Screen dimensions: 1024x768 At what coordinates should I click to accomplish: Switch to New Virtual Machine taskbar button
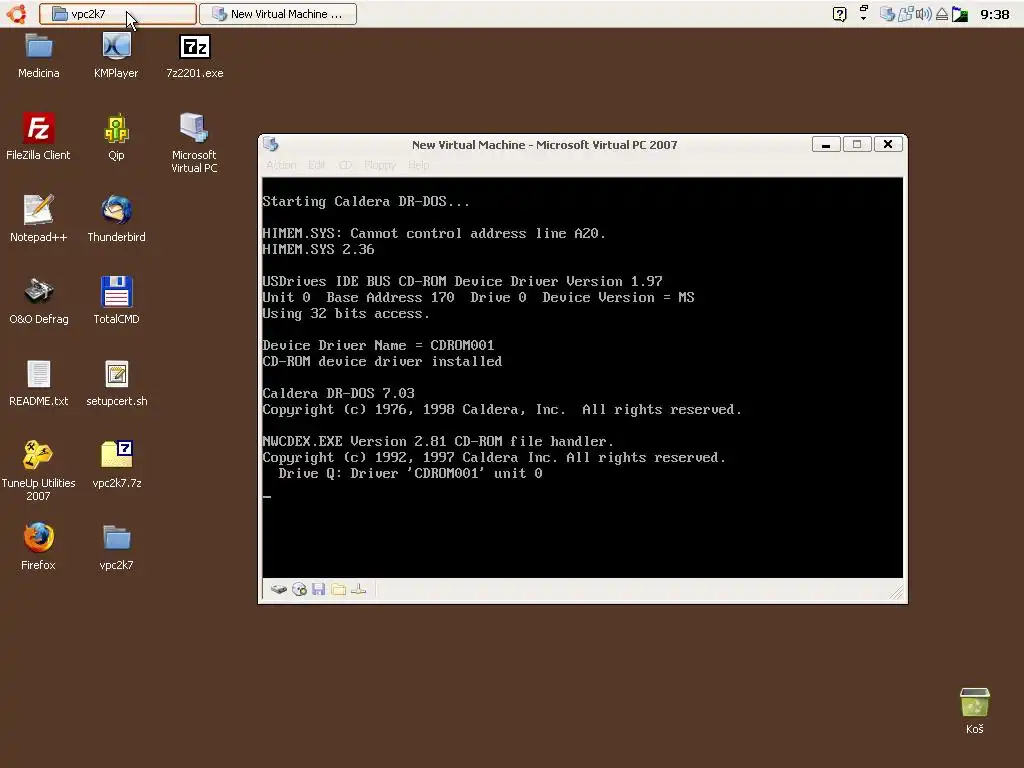point(278,14)
